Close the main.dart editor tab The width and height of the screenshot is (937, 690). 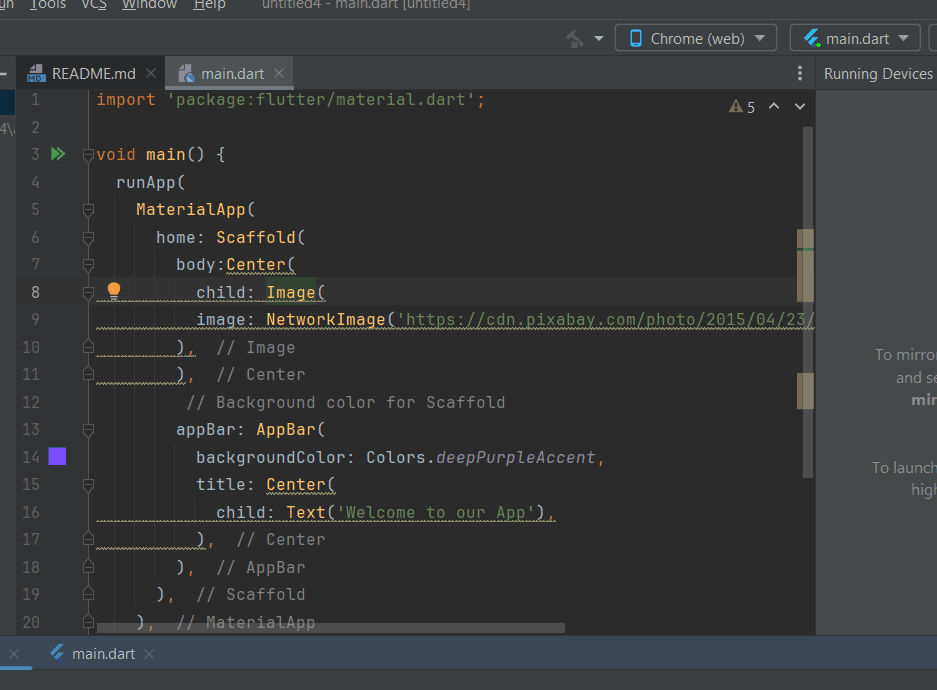(279, 73)
